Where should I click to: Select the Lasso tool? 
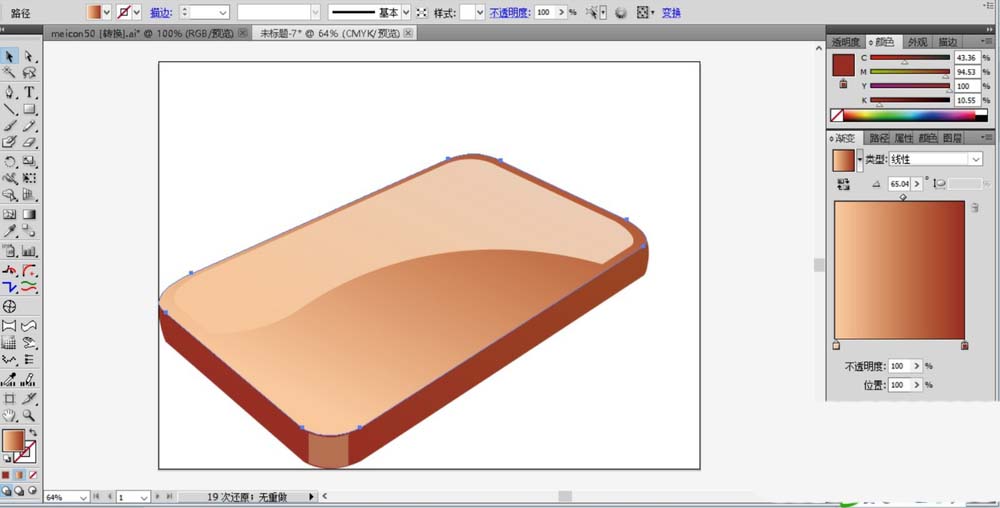(x=29, y=73)
